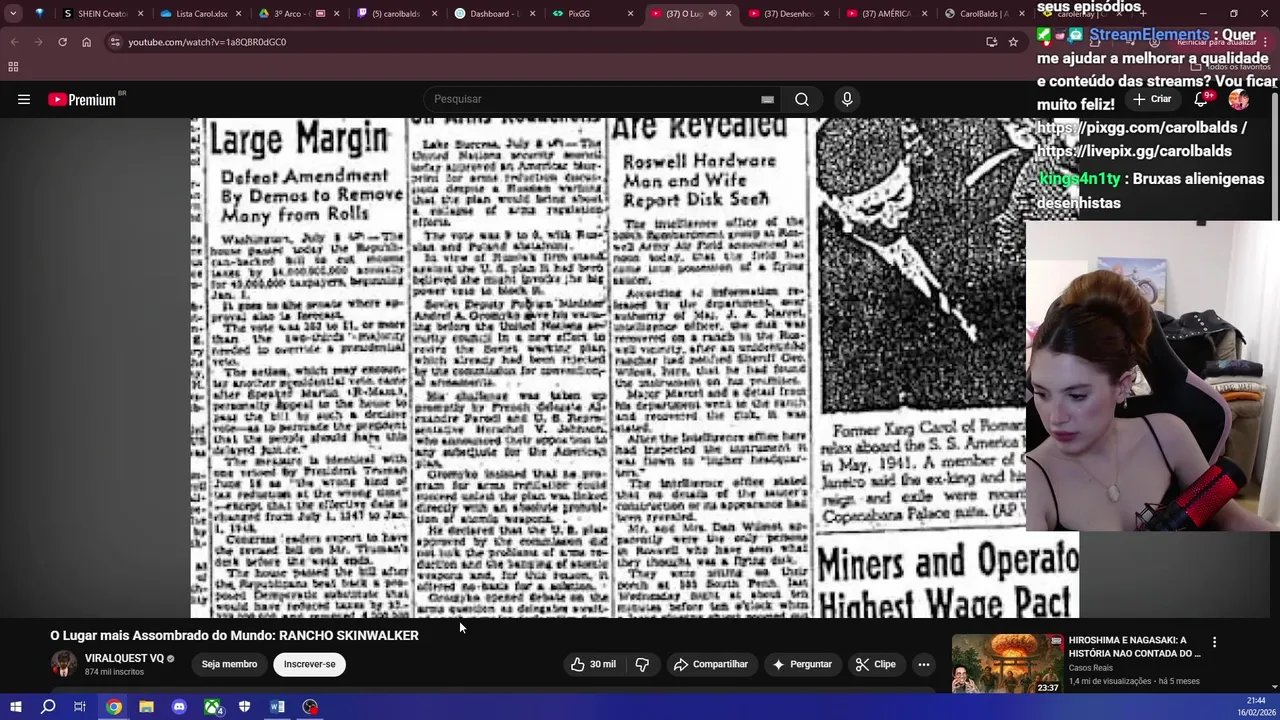1280x720 pixels.
Task: Go to the YouTube Premium home logo
Action: point(82,99)
